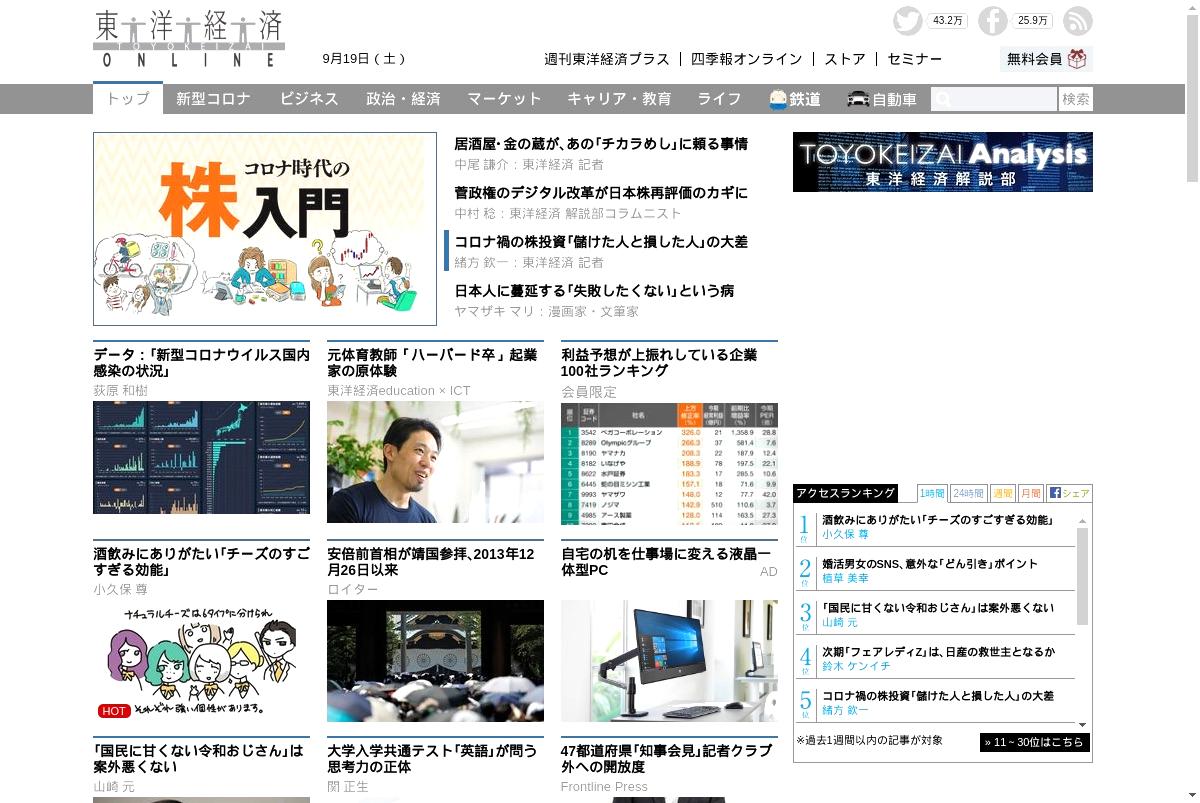Viewport: 1200px width, 803px height.
Task: Click the all-in-one PC monitor ad image
Action: coord(669,661)
